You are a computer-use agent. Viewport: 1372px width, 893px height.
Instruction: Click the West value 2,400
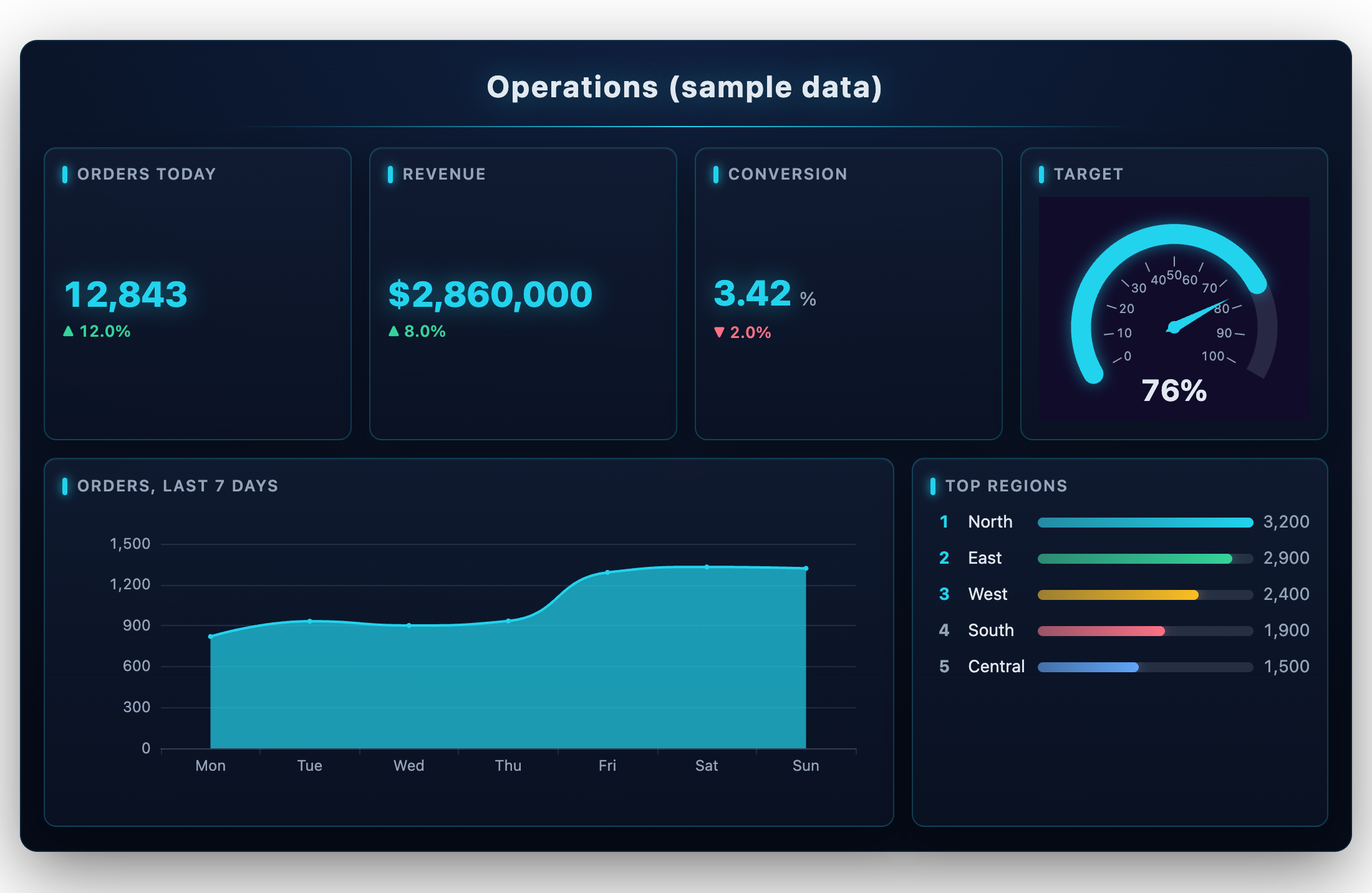pos(1286,594)
